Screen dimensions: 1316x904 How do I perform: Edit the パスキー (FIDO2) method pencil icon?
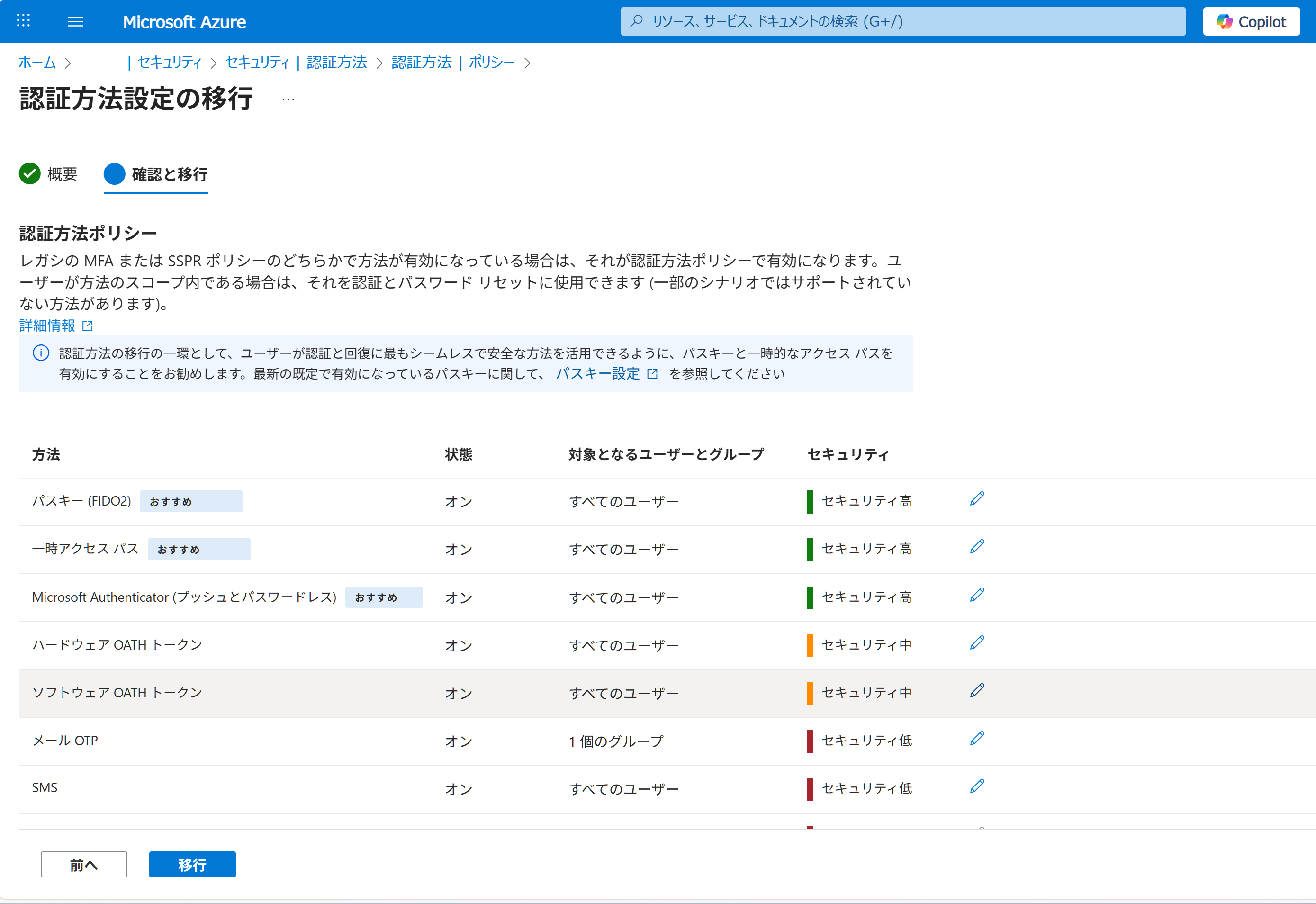click(977, 498)
